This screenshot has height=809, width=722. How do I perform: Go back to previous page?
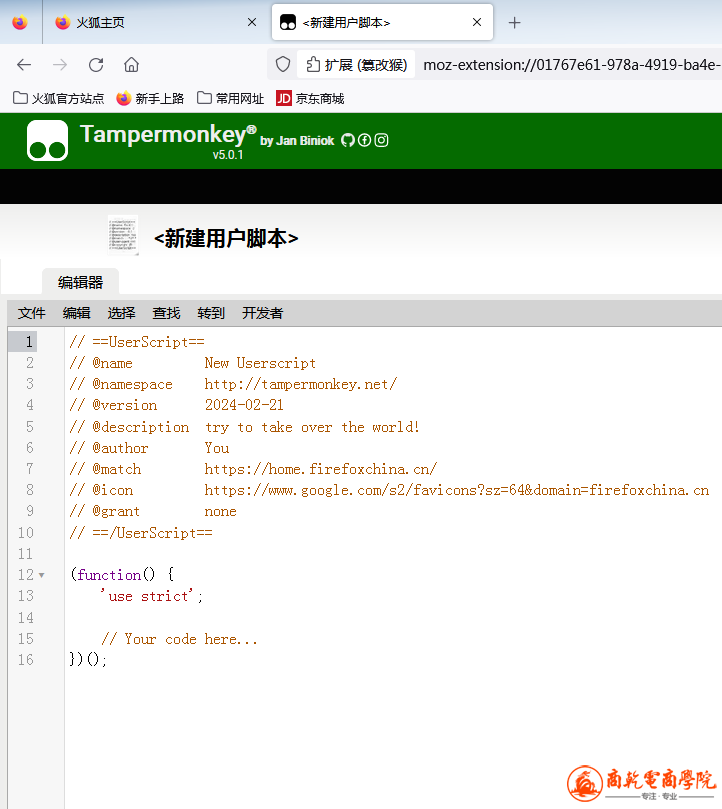click(x=24, y=64)
